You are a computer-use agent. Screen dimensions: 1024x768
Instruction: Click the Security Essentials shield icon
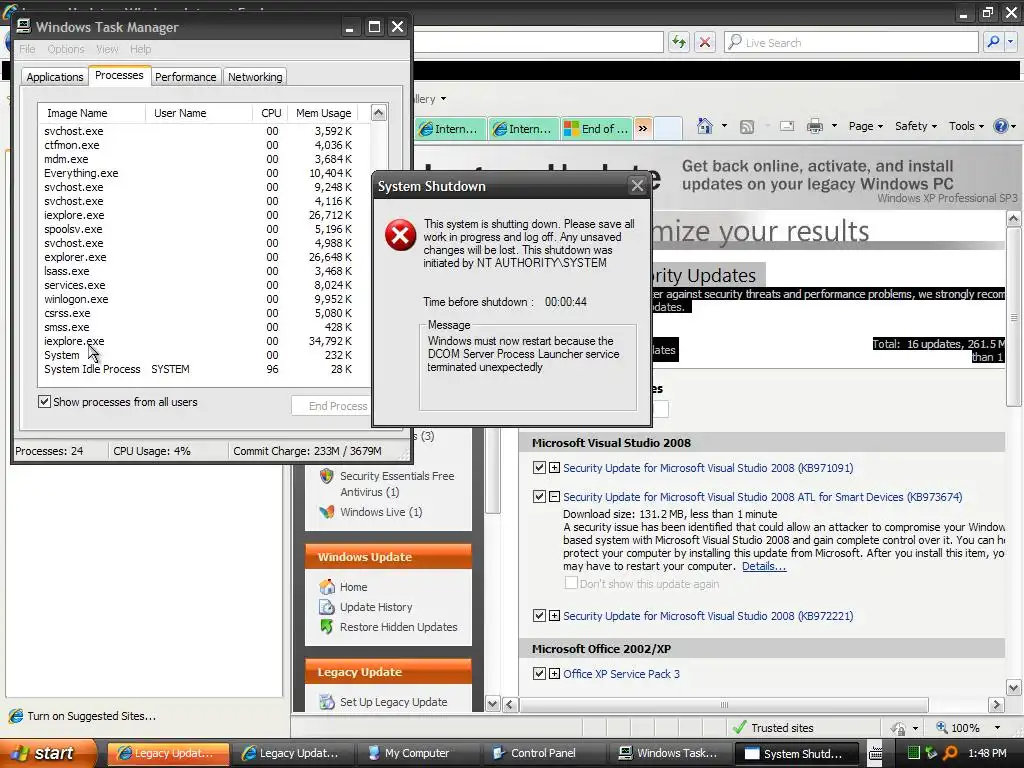(x=327, y=476)
